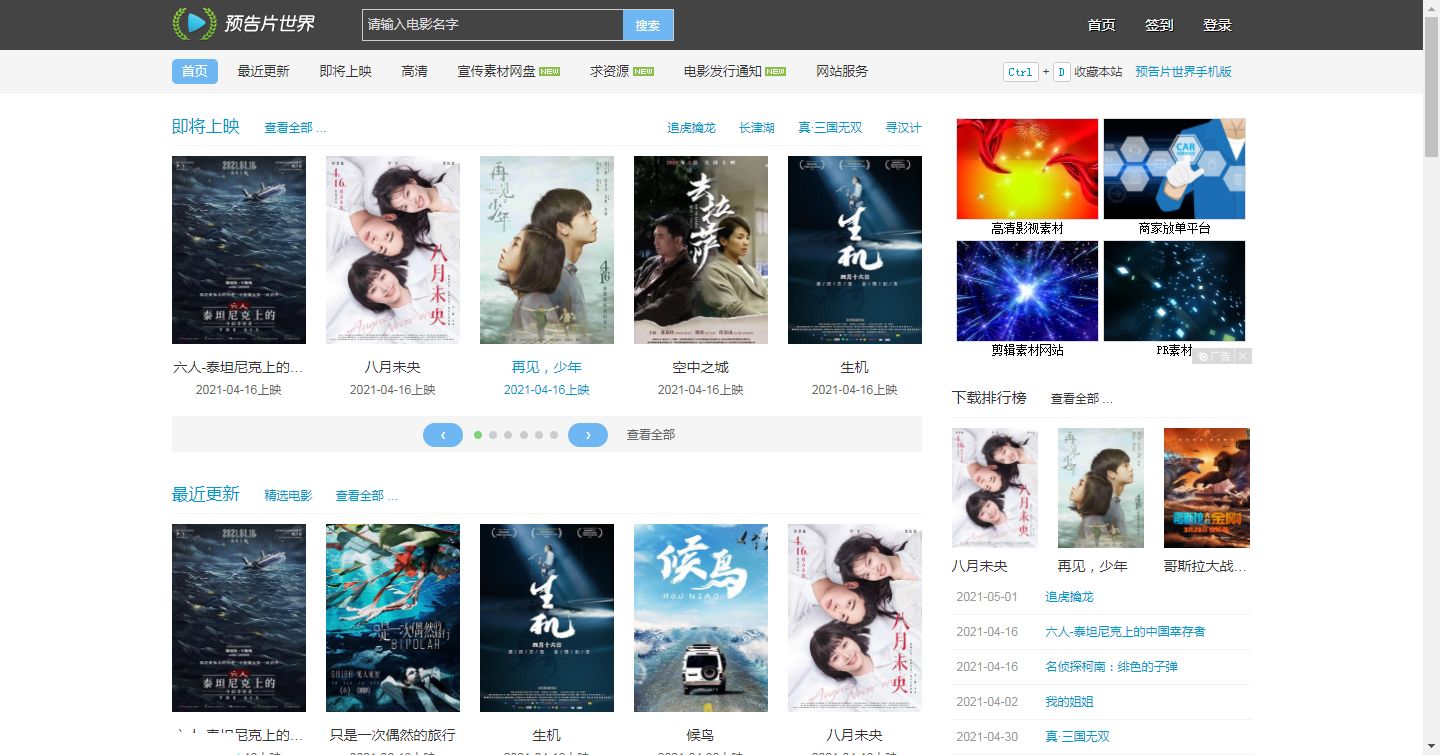Click the 空中之城 title text
The image size is (1440, 755).
701,367
